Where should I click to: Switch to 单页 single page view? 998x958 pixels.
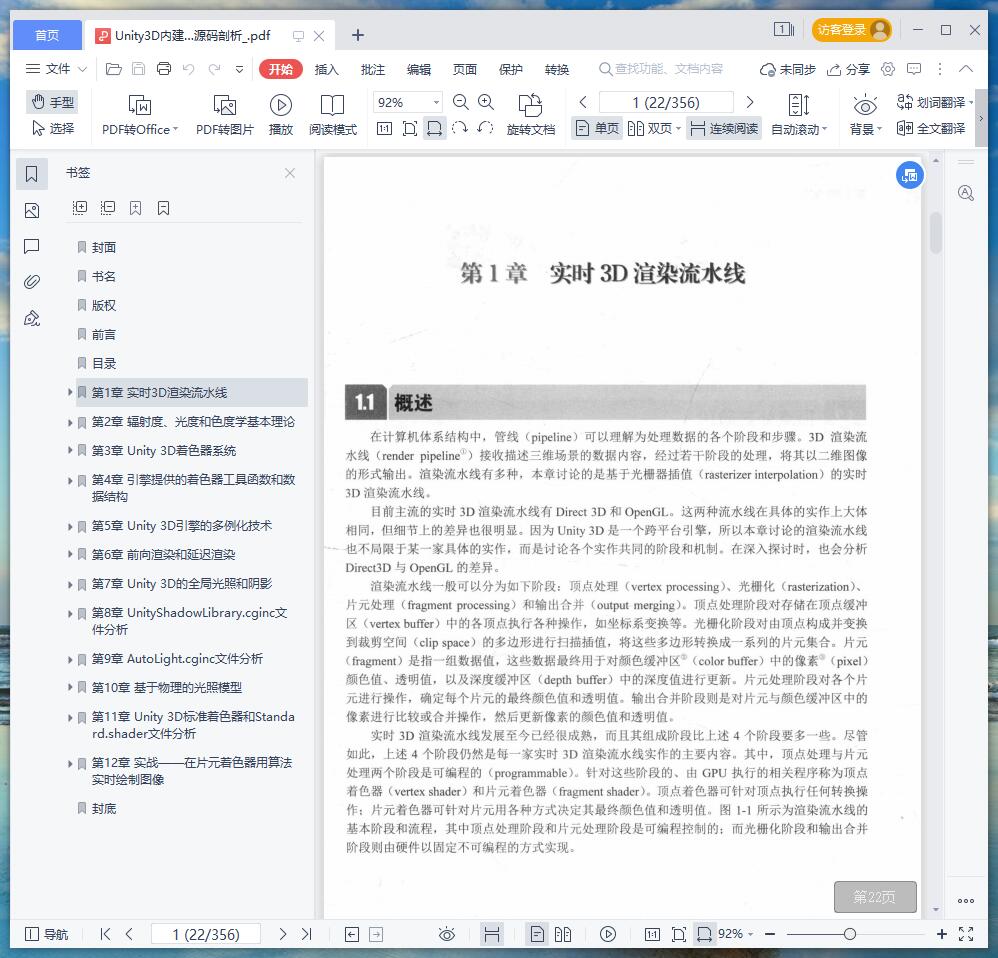pyautogui.click(x=597, y=129)
